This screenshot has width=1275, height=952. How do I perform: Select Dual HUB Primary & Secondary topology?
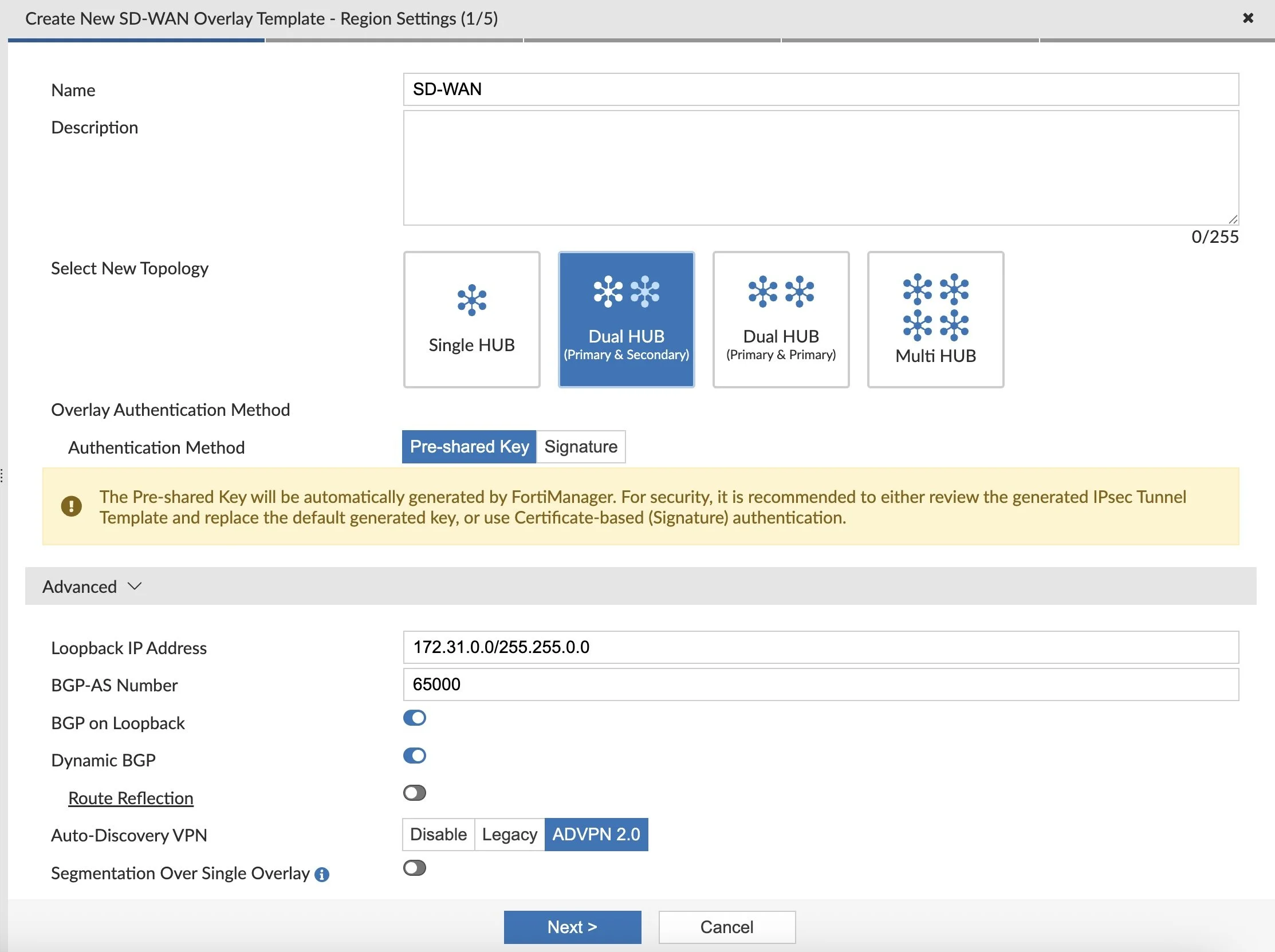625,319
